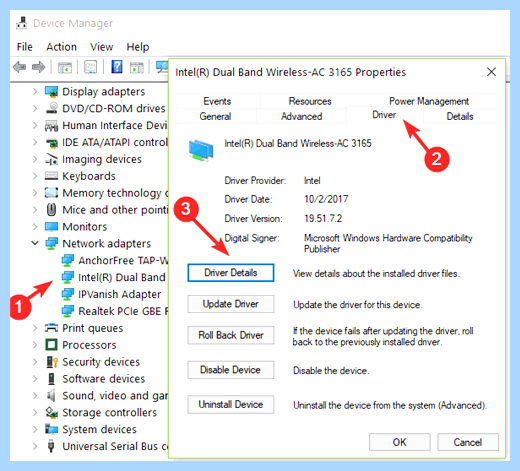520x471 pixels.
Task: Click the DVD/CD-ROM drives icon
Action: pos(51,108)
